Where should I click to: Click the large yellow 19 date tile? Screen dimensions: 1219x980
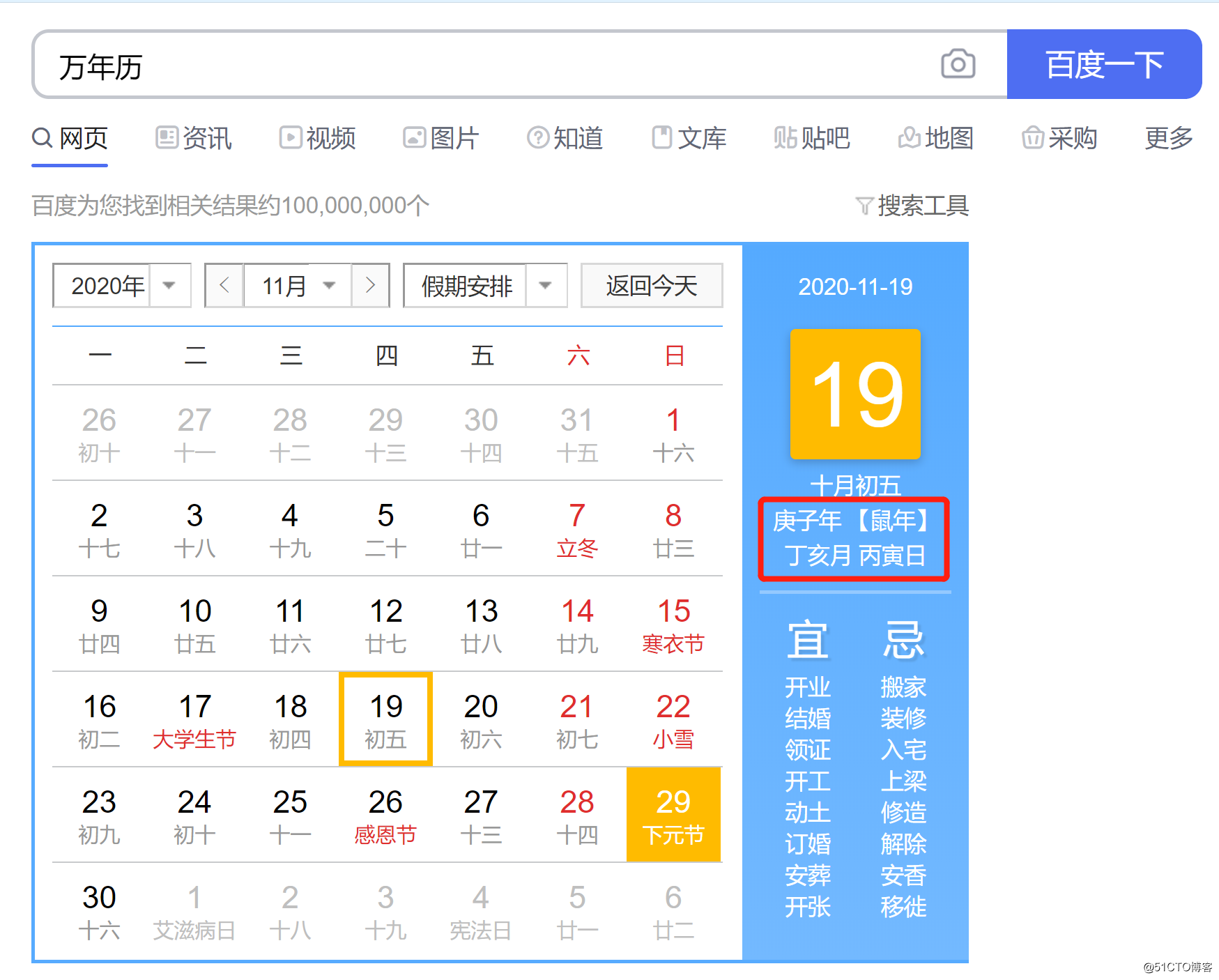855,394
